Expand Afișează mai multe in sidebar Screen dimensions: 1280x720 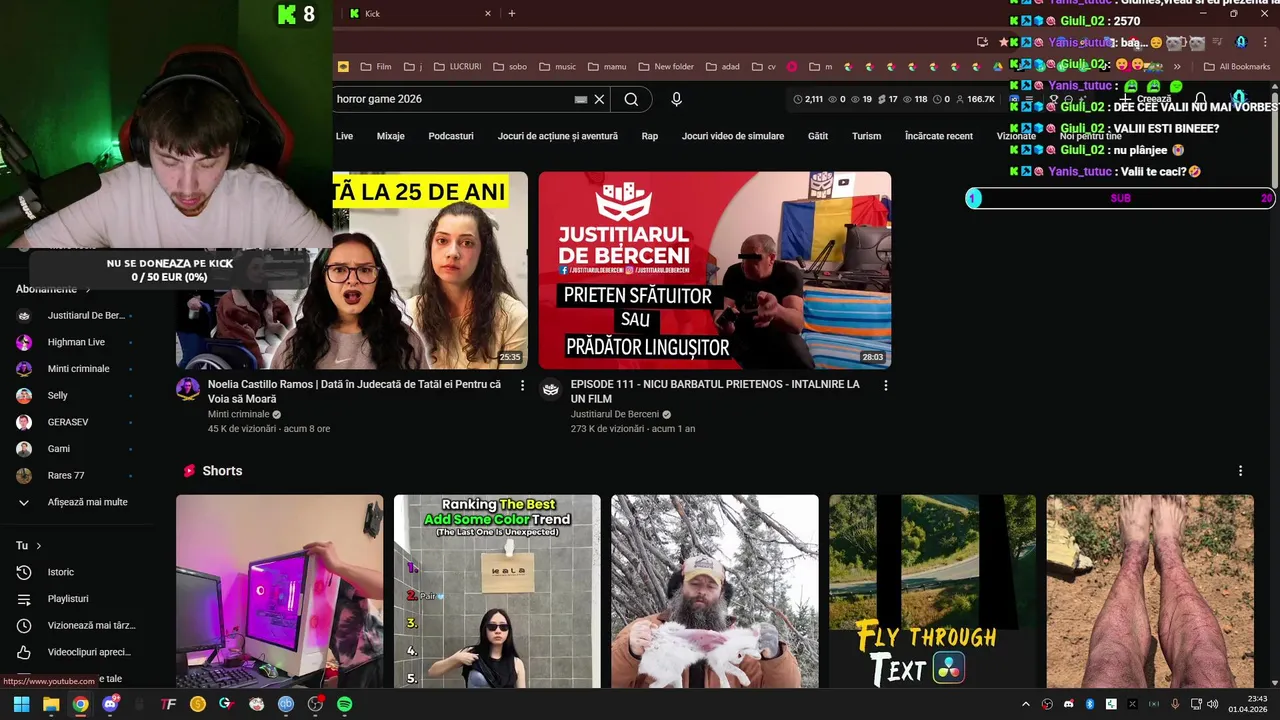point(76,502)
